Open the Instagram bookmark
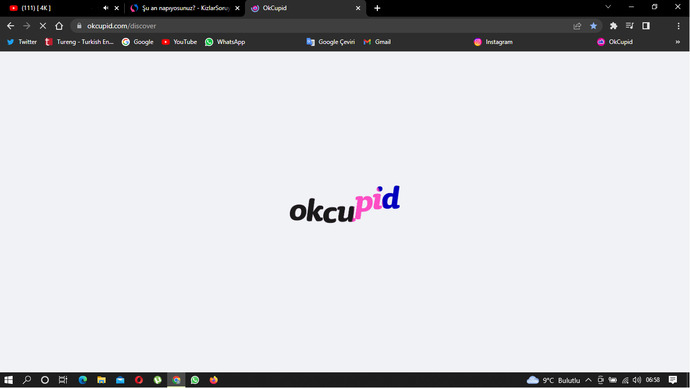This screenshot has height=388, width=690. 493,42
